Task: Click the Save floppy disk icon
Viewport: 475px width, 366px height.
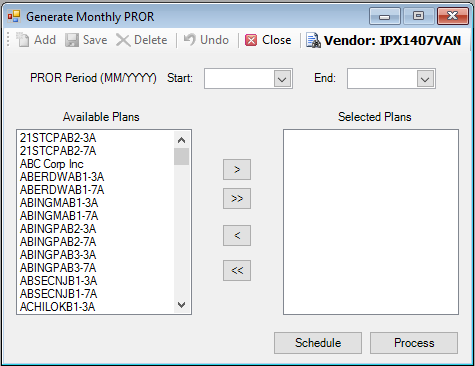Action: (x=72, y=40)
